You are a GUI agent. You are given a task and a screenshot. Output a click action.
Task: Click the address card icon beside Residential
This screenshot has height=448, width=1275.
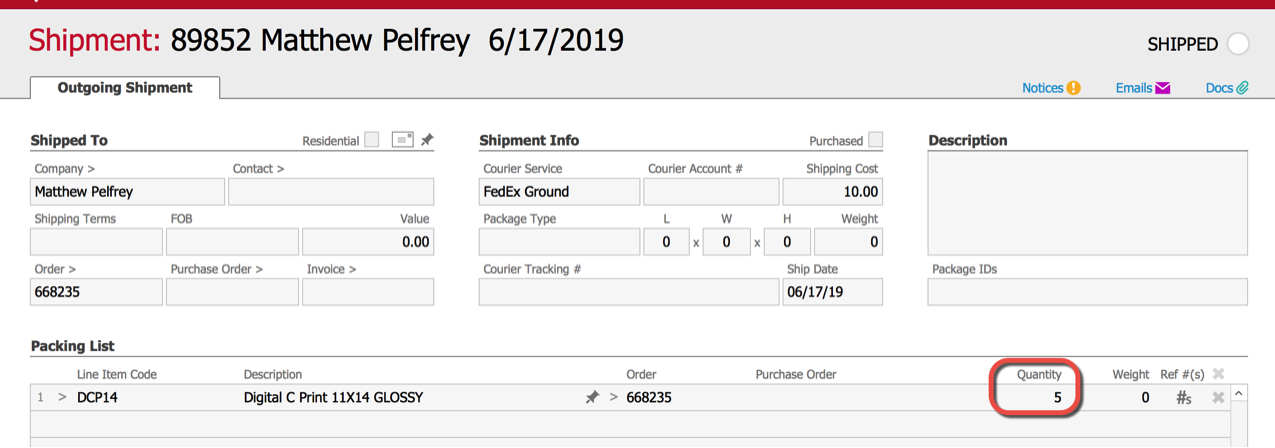coord(402,140)
